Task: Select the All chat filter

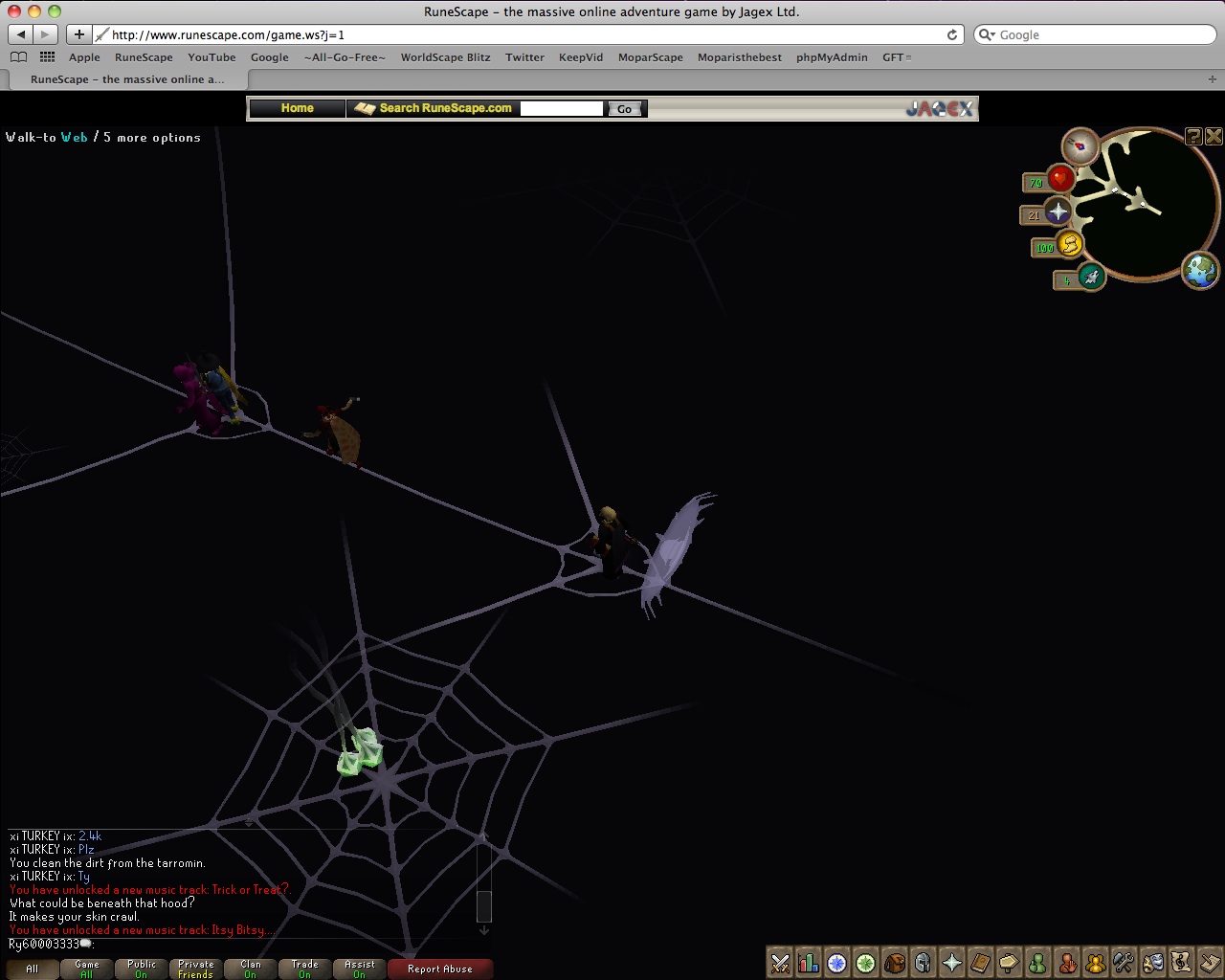Action: pyautogui.click(x=33, y=969)
